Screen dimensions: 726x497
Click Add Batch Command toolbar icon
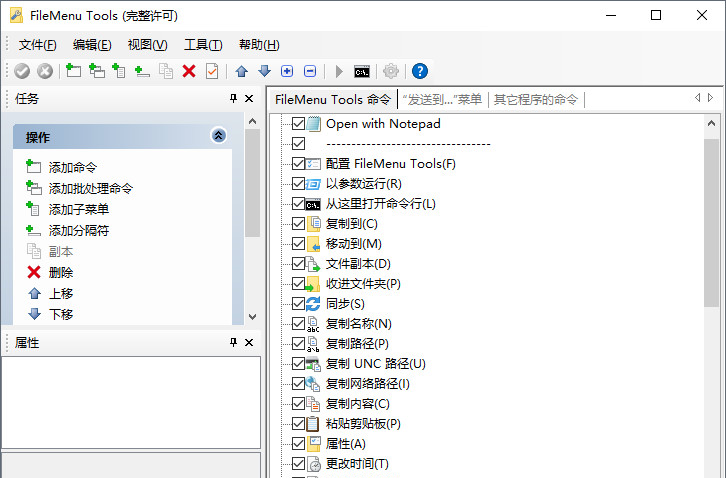(97, 71)
